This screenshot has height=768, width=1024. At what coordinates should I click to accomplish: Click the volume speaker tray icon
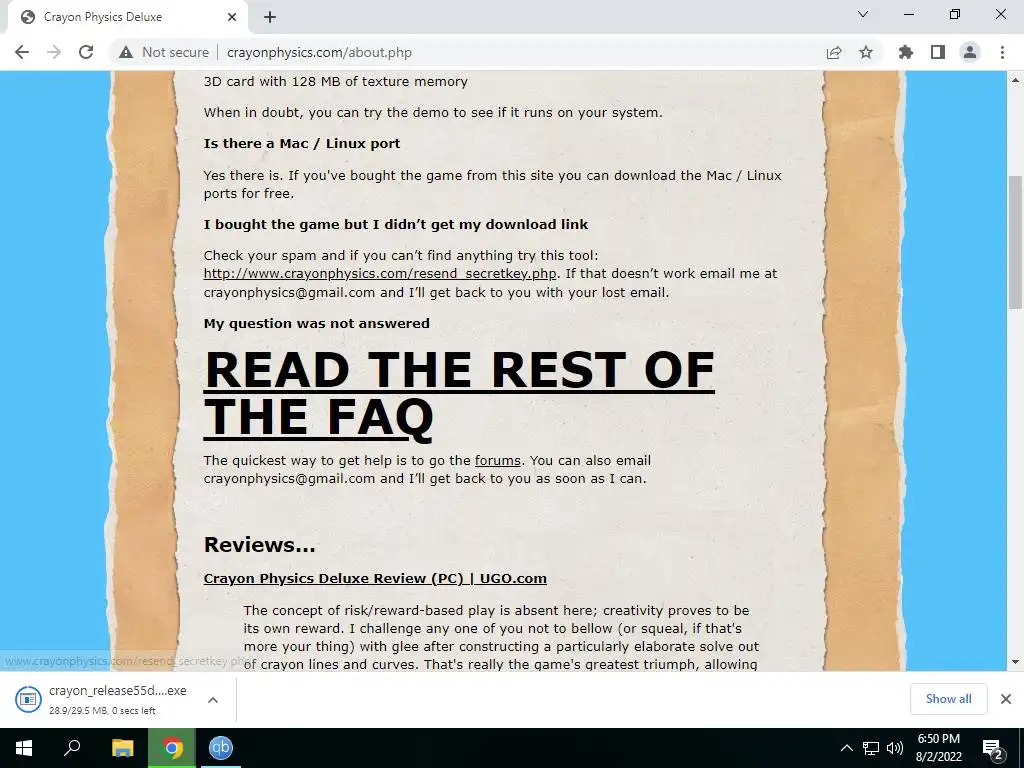point(894,748)
